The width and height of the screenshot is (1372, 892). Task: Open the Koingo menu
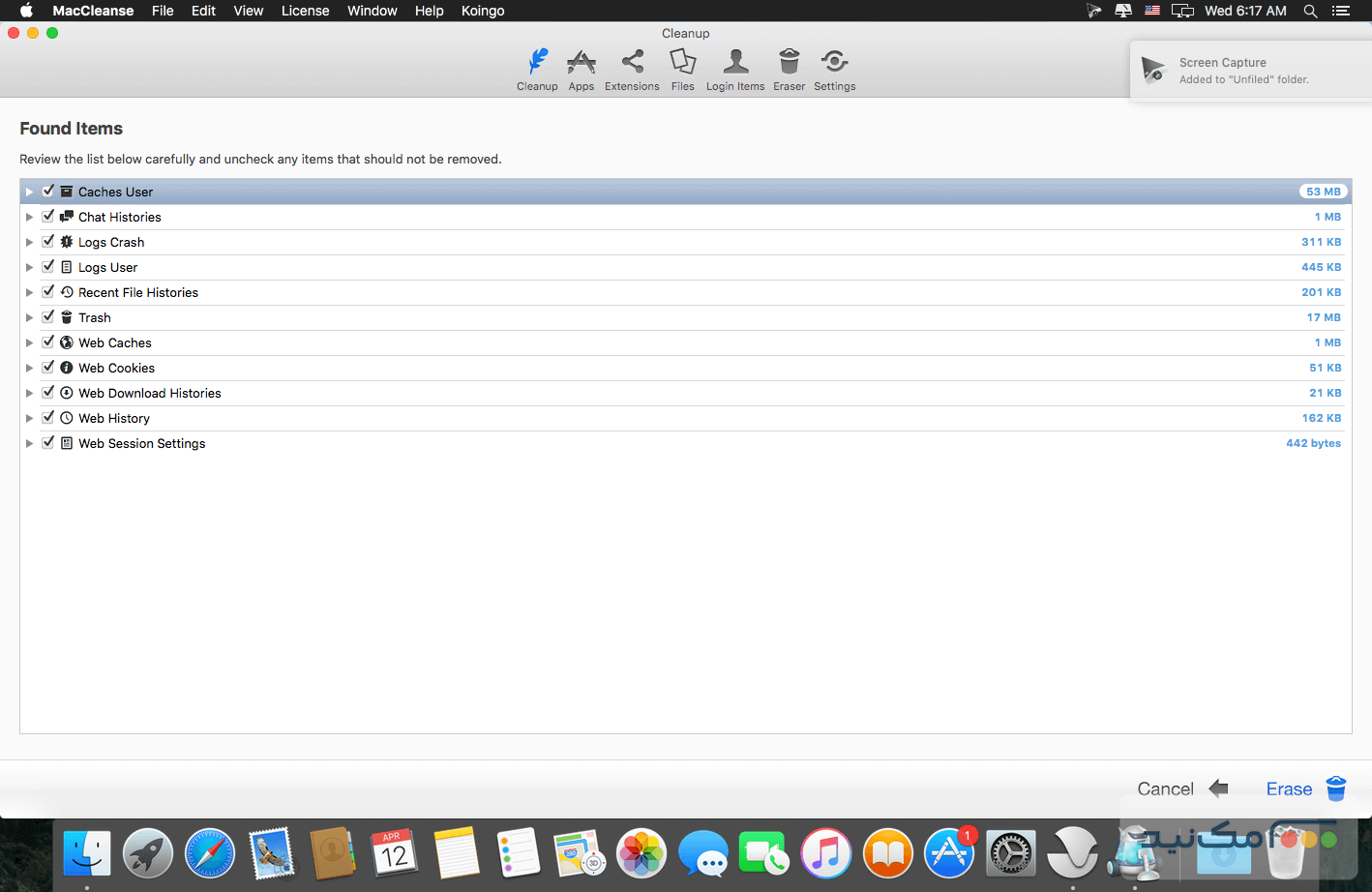[483, 11]
